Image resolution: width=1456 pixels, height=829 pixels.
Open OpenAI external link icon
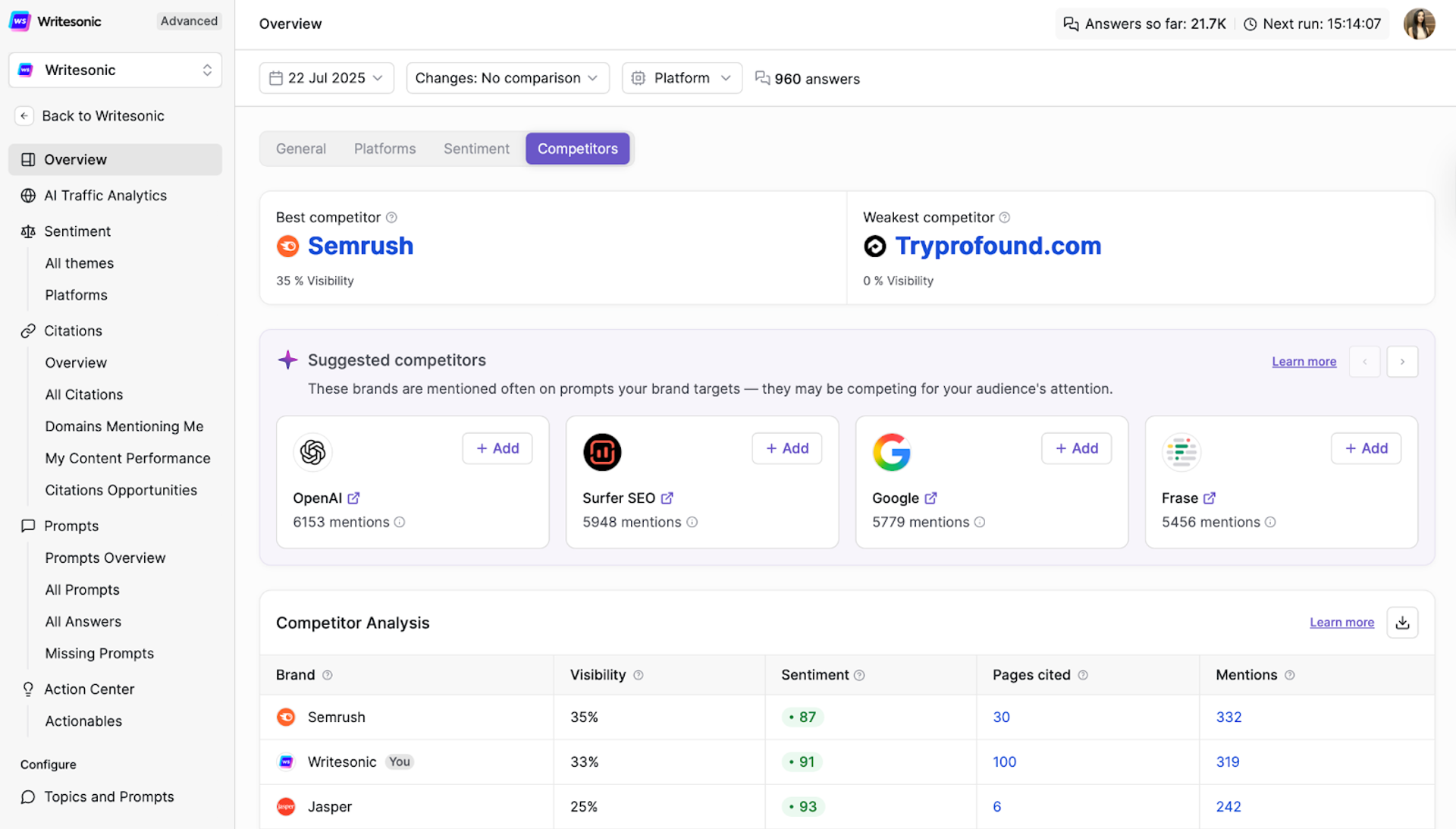354,498
